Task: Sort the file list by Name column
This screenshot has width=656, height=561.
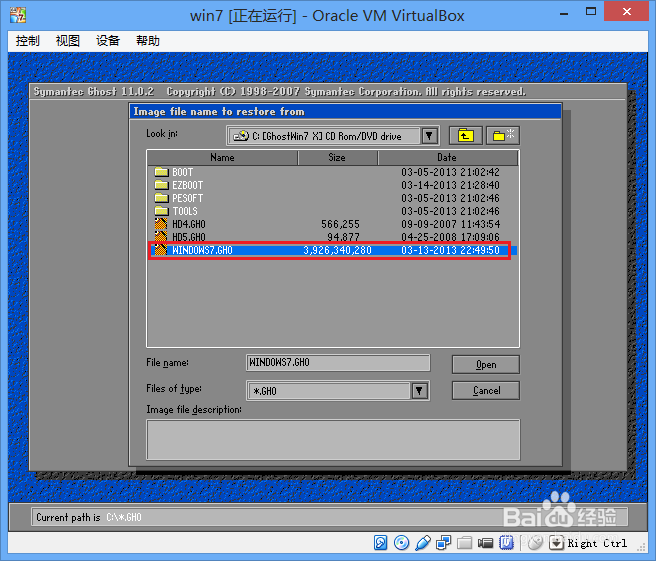Action: pos(223,158)
